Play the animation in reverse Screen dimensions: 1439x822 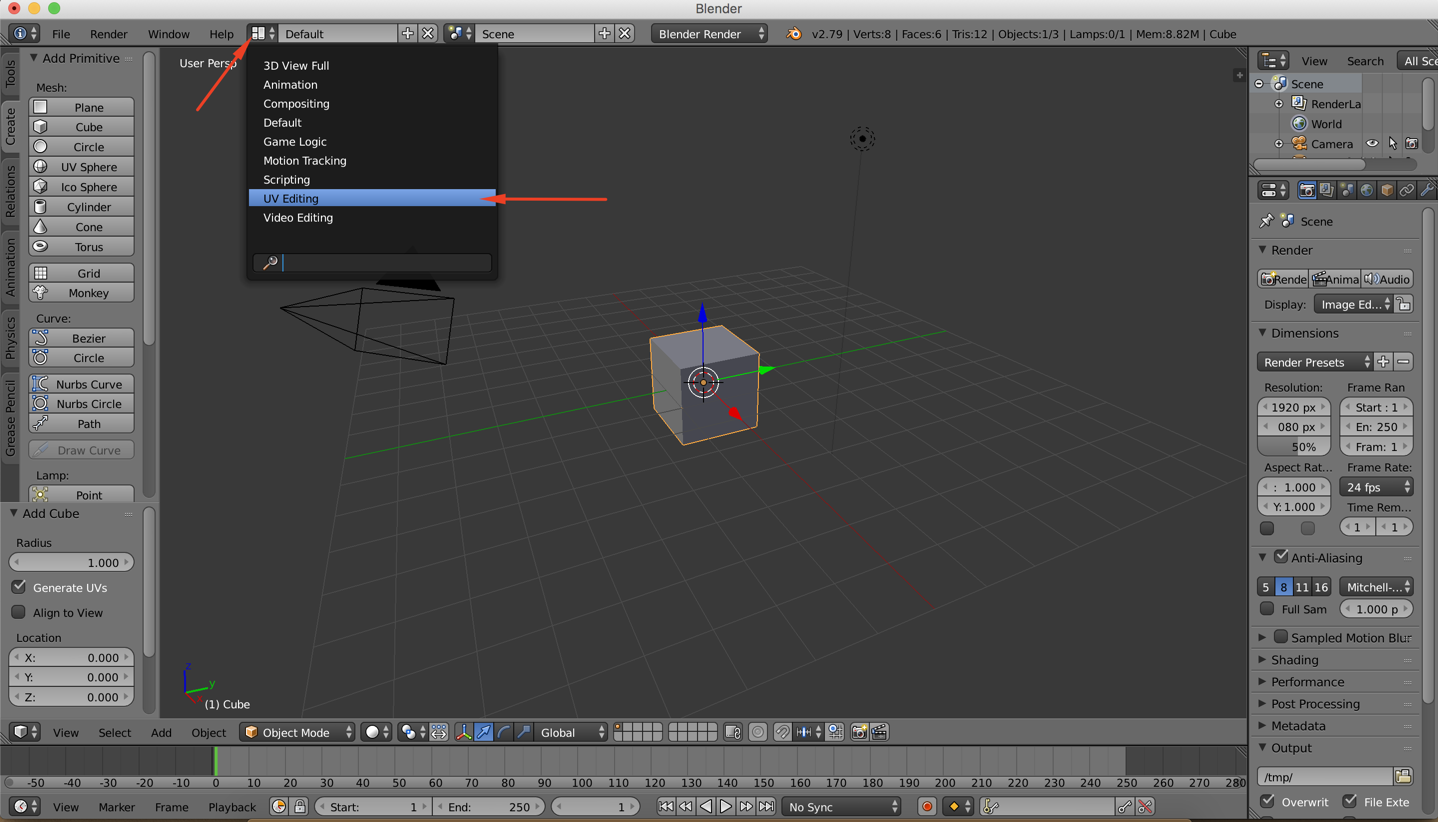706,806
